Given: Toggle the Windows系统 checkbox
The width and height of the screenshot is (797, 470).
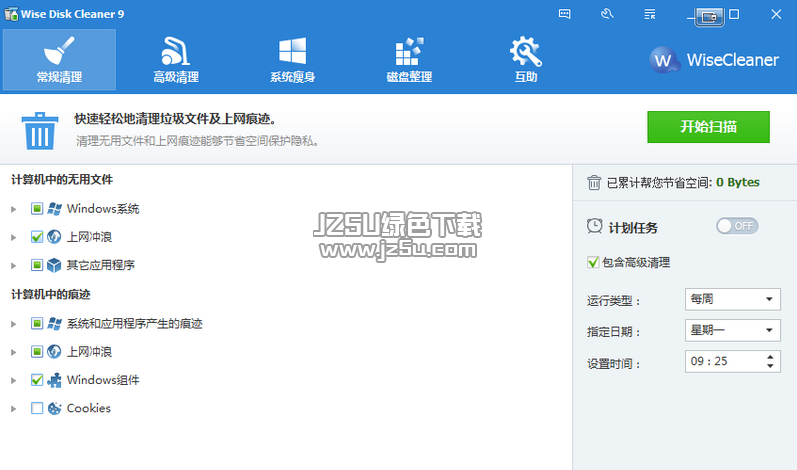Looking at the screenshot, I should (37, 209).
